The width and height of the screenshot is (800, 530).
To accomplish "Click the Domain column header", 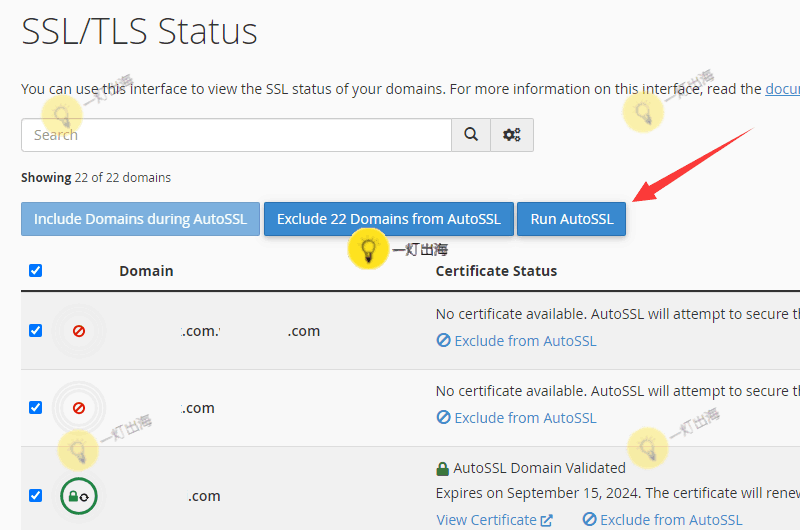I will (x=146, y=271).
